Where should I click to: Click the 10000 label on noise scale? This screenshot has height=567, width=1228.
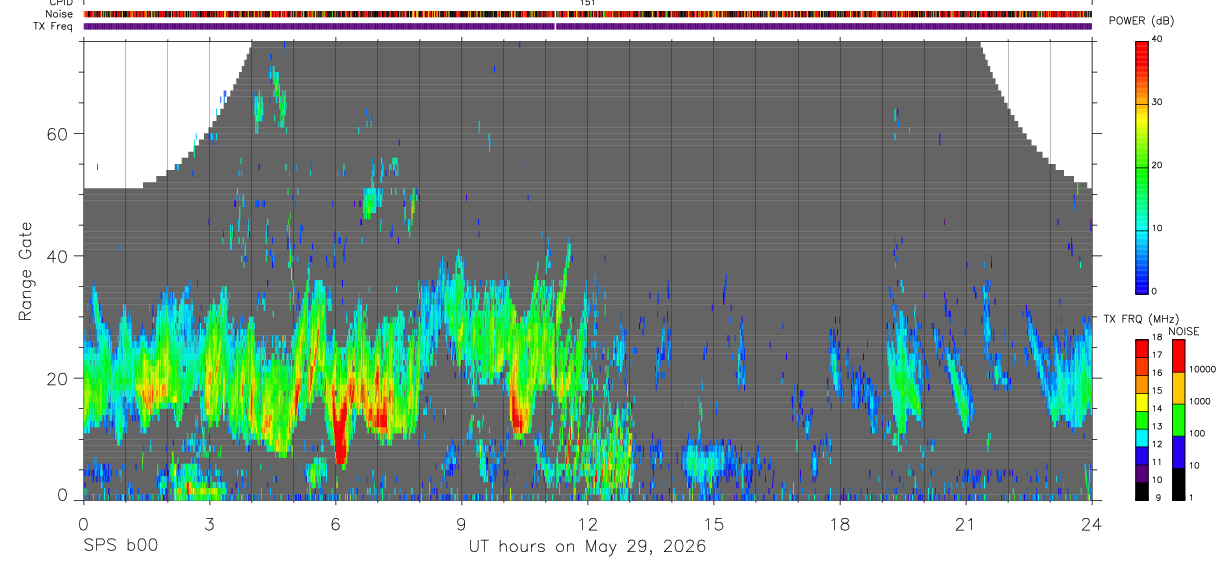pyautogui.click(x=1205, y=369)
